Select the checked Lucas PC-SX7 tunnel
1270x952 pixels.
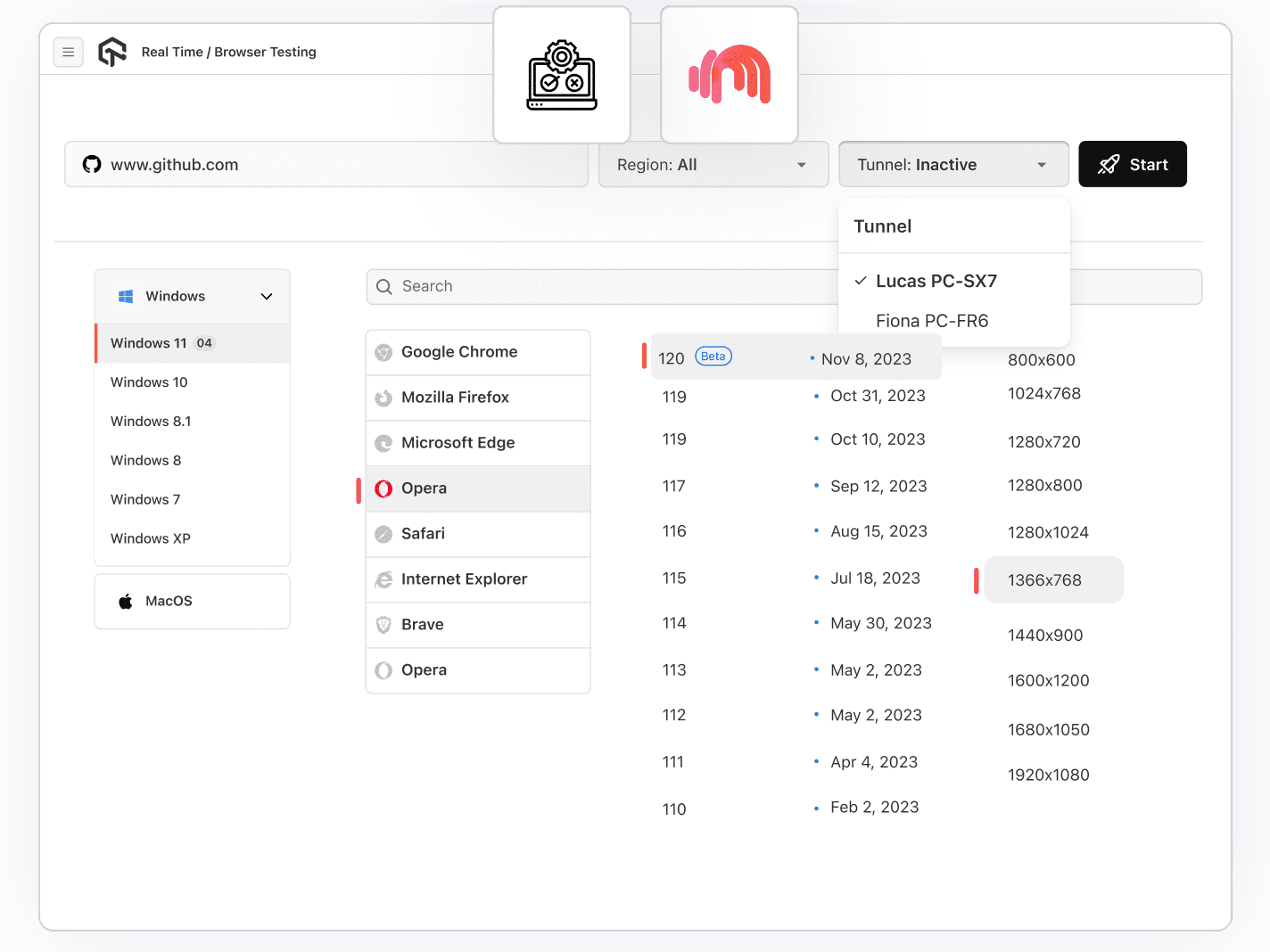pos(936,282)
